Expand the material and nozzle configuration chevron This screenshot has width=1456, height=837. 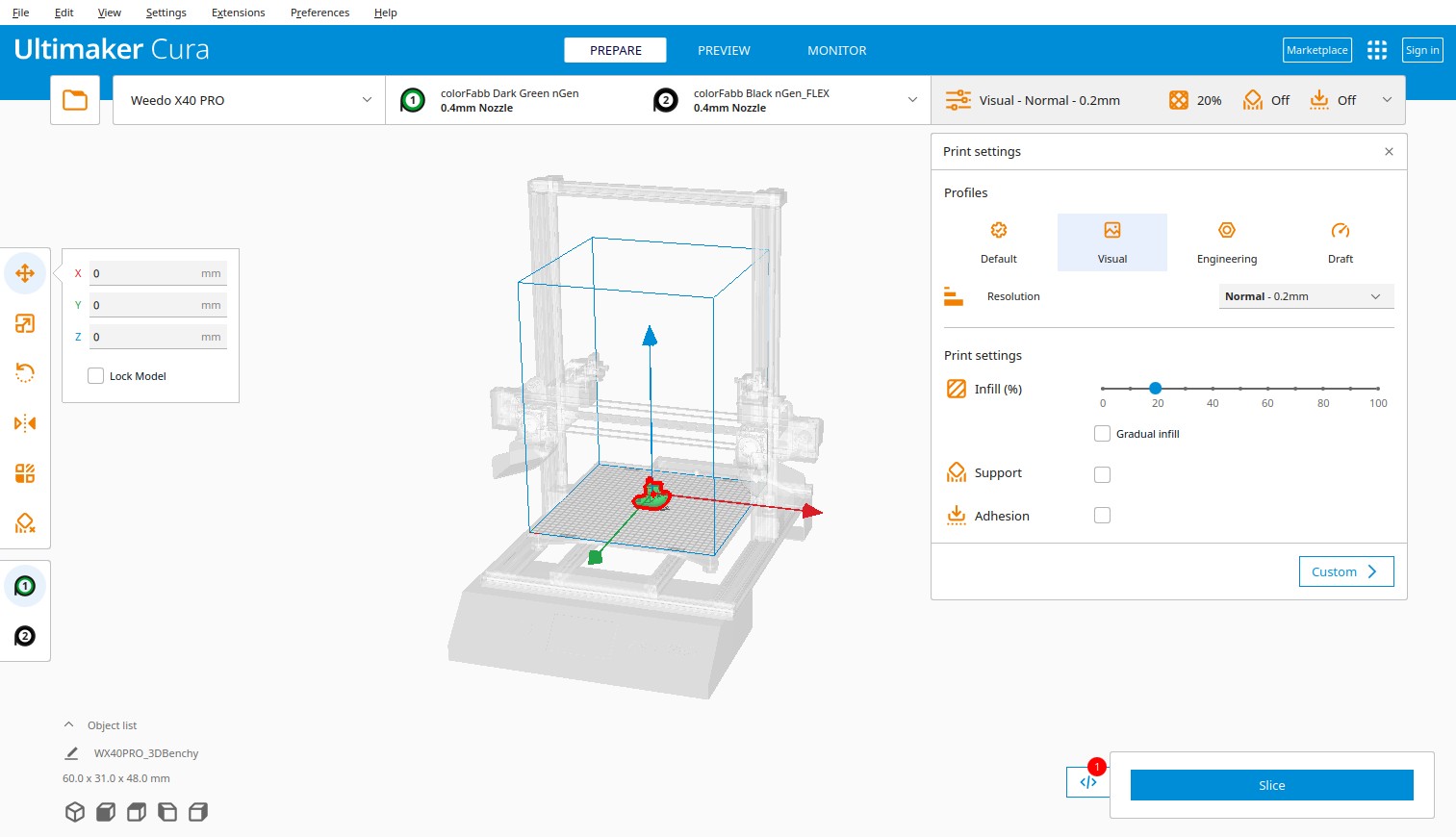[912, 100]
